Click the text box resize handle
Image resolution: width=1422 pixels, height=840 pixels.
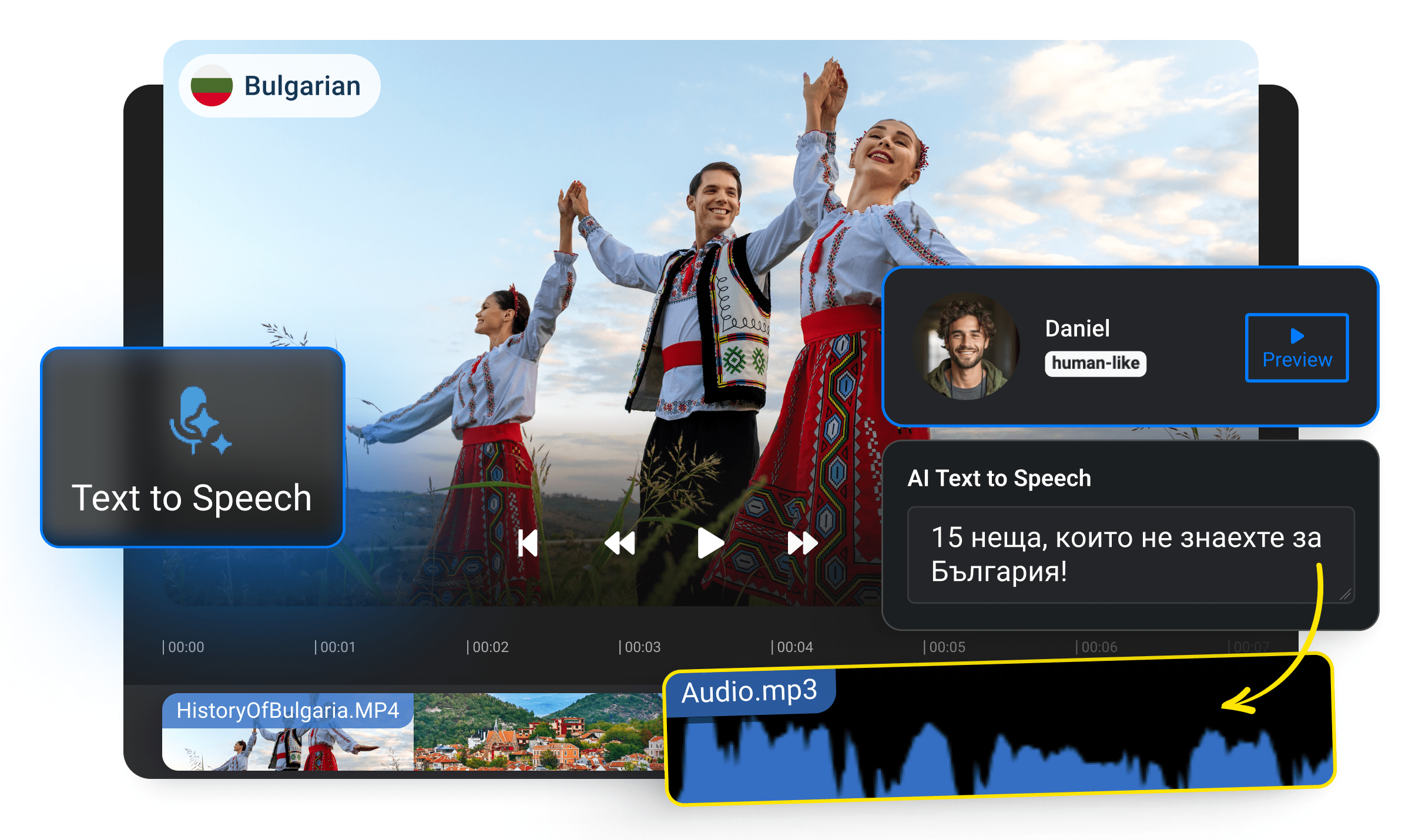[x=1344, y=594]
